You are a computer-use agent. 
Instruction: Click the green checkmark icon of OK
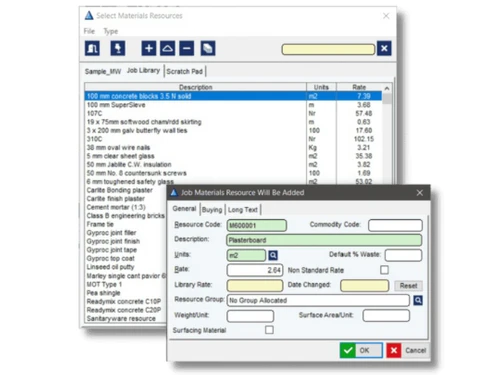[348, 350]
